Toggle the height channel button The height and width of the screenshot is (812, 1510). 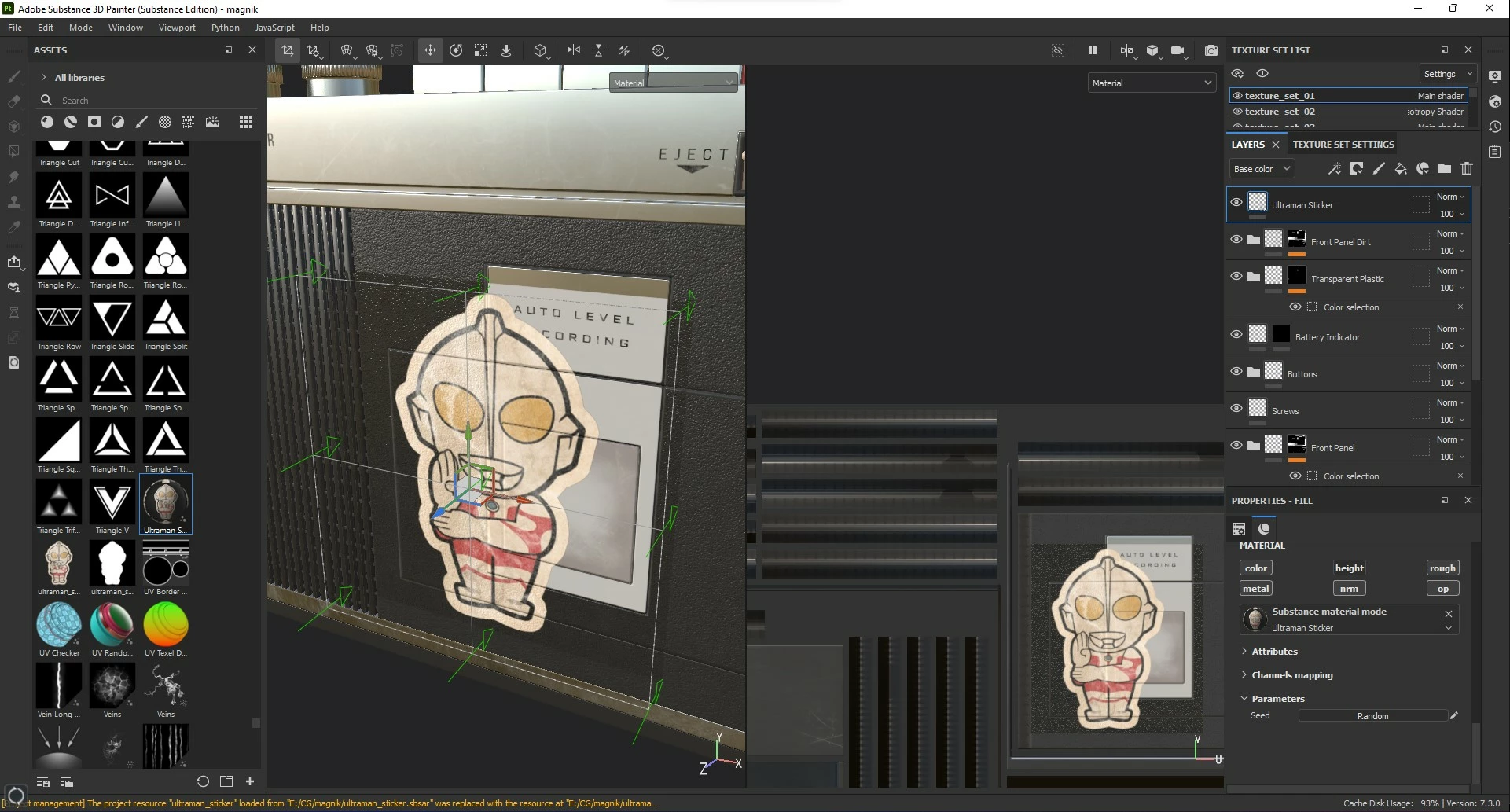(1349, 568)
